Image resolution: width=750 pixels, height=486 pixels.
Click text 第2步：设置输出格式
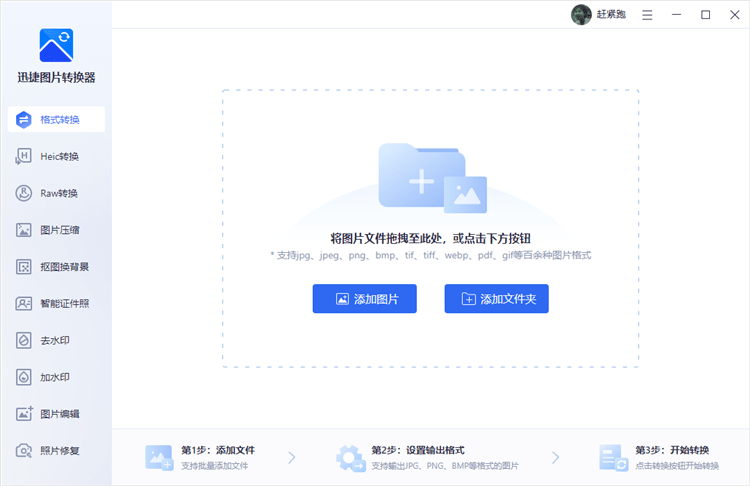click(418, 450)
